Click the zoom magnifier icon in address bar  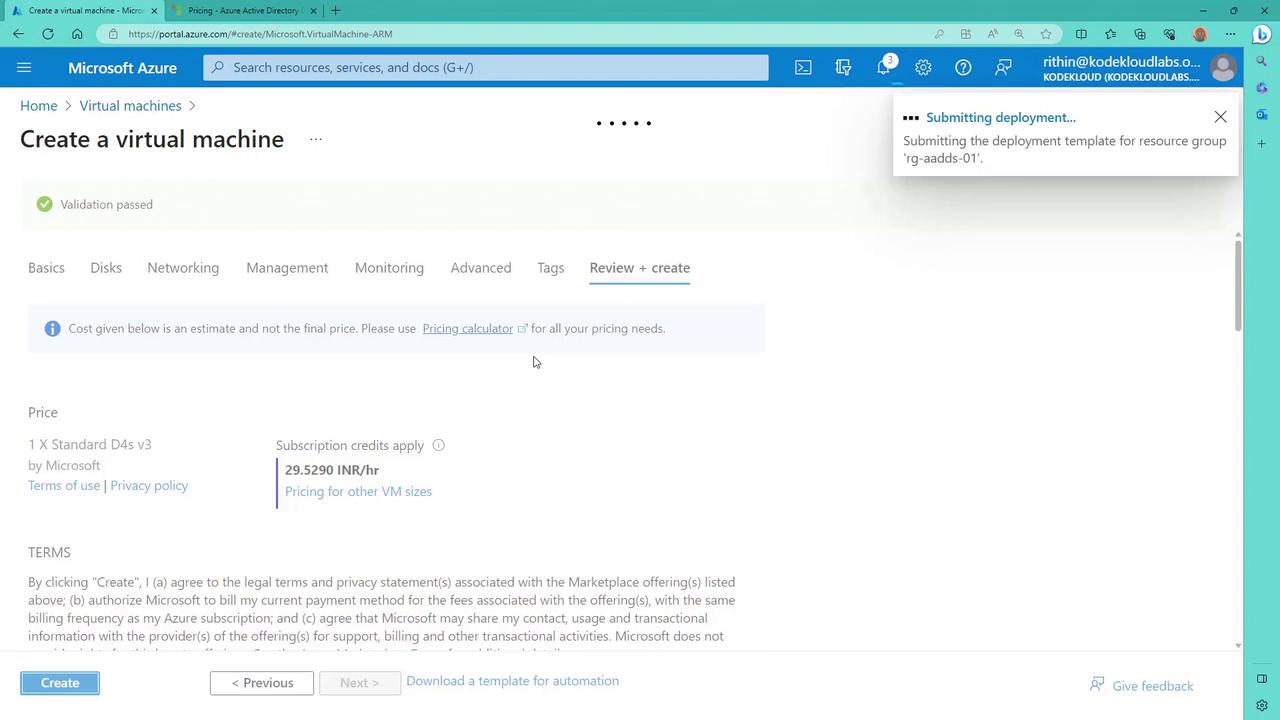(x=1019, y=33)
